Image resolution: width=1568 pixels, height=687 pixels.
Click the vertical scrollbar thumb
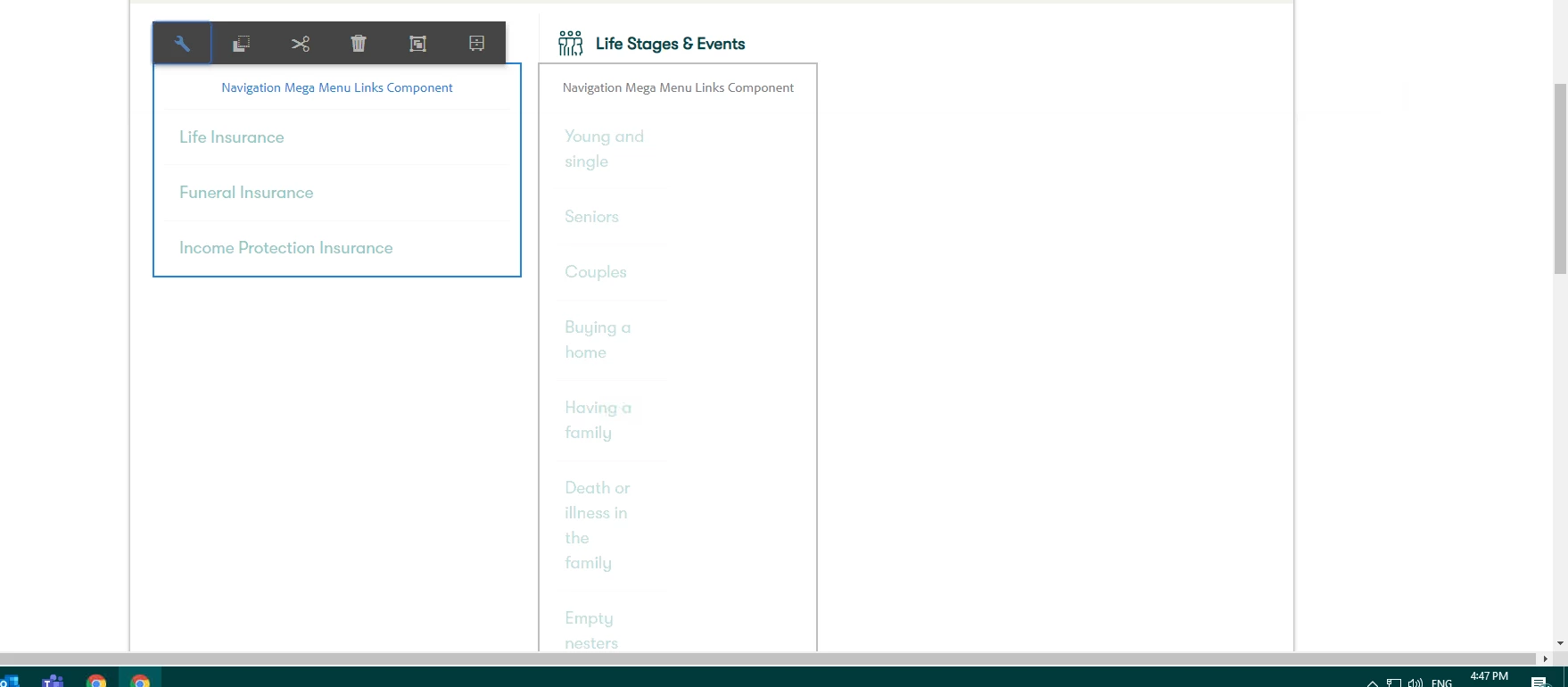(1560, 178)
